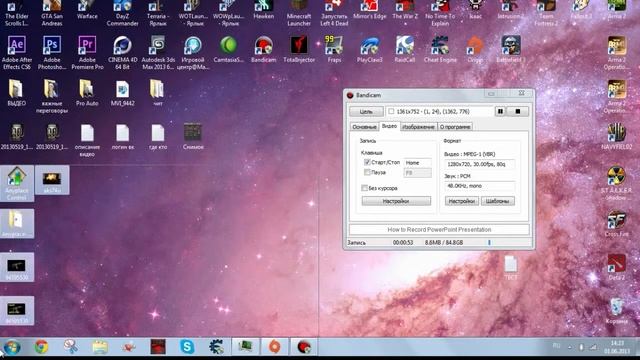This screenshot has width=640, height=360.
Task: Uncheck the Старт/Стоп hotkey checkbox
Action: (367, 162)
